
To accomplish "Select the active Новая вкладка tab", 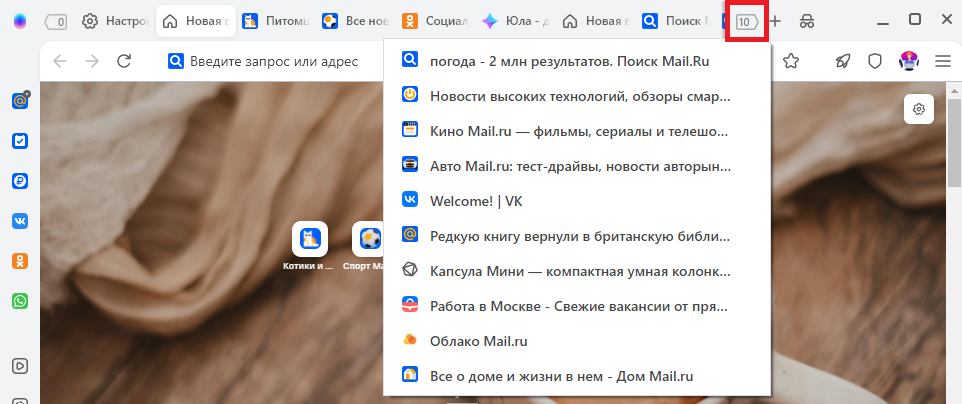I will click(x=196, y=21).
